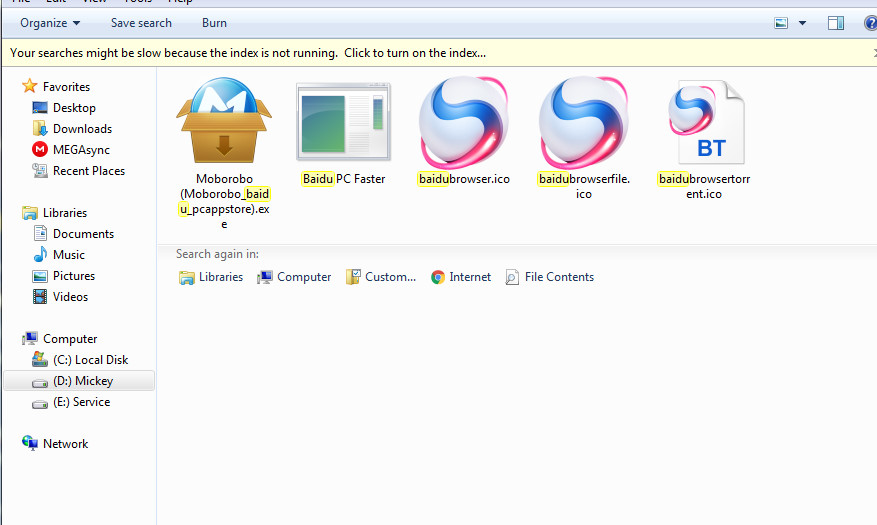Viewport: 877px width, 525px height.
Task: Search again in Custom locations
Action: [381, 277]
